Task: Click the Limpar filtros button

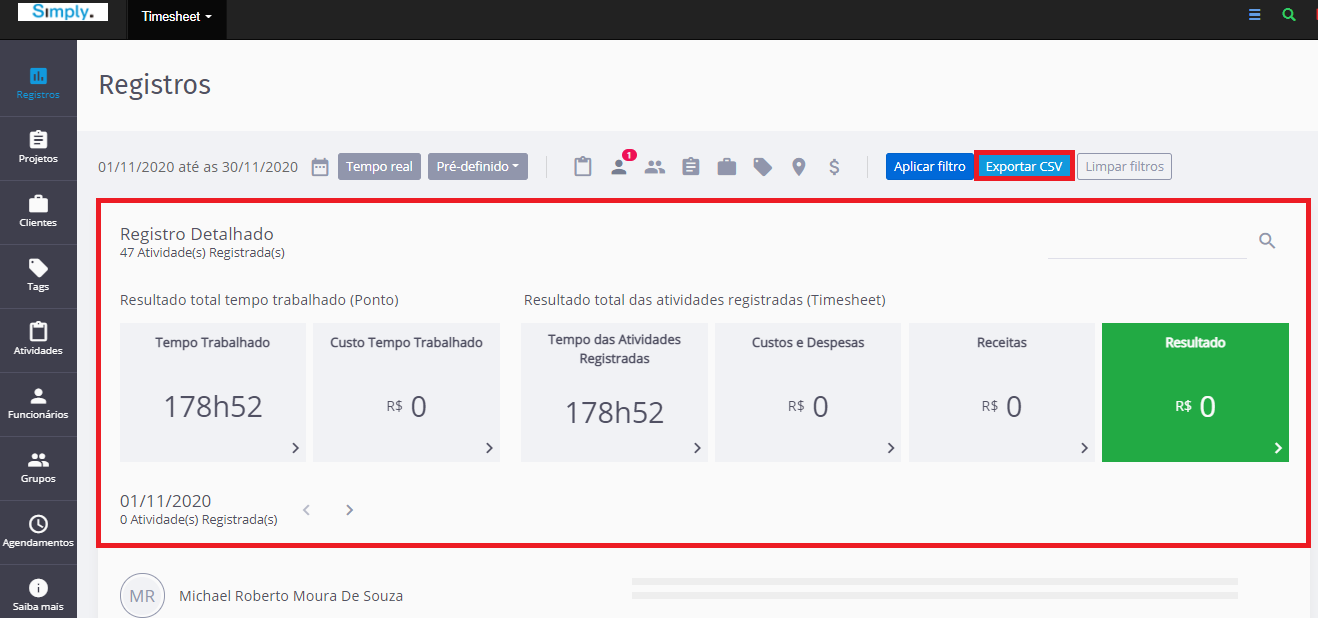Action: click(1125, 167)
